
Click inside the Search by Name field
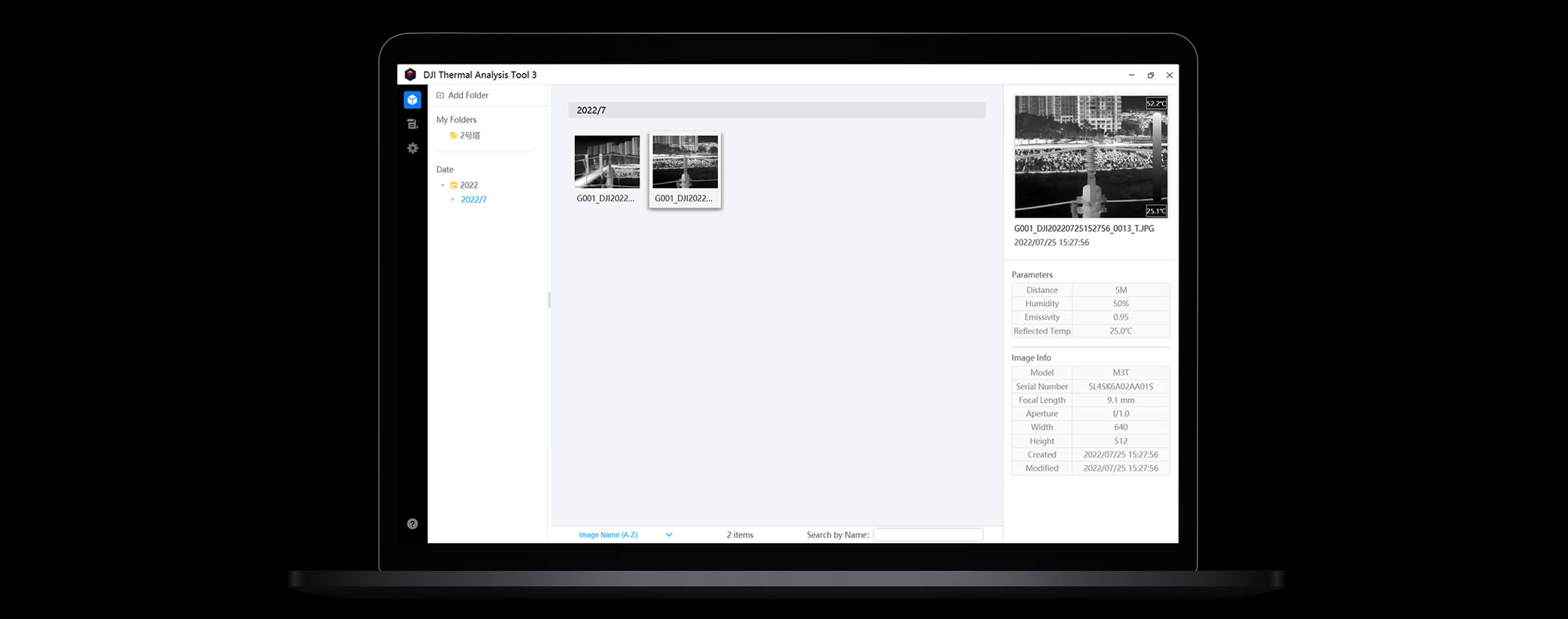pyautogui.click(x=928, y=534)
